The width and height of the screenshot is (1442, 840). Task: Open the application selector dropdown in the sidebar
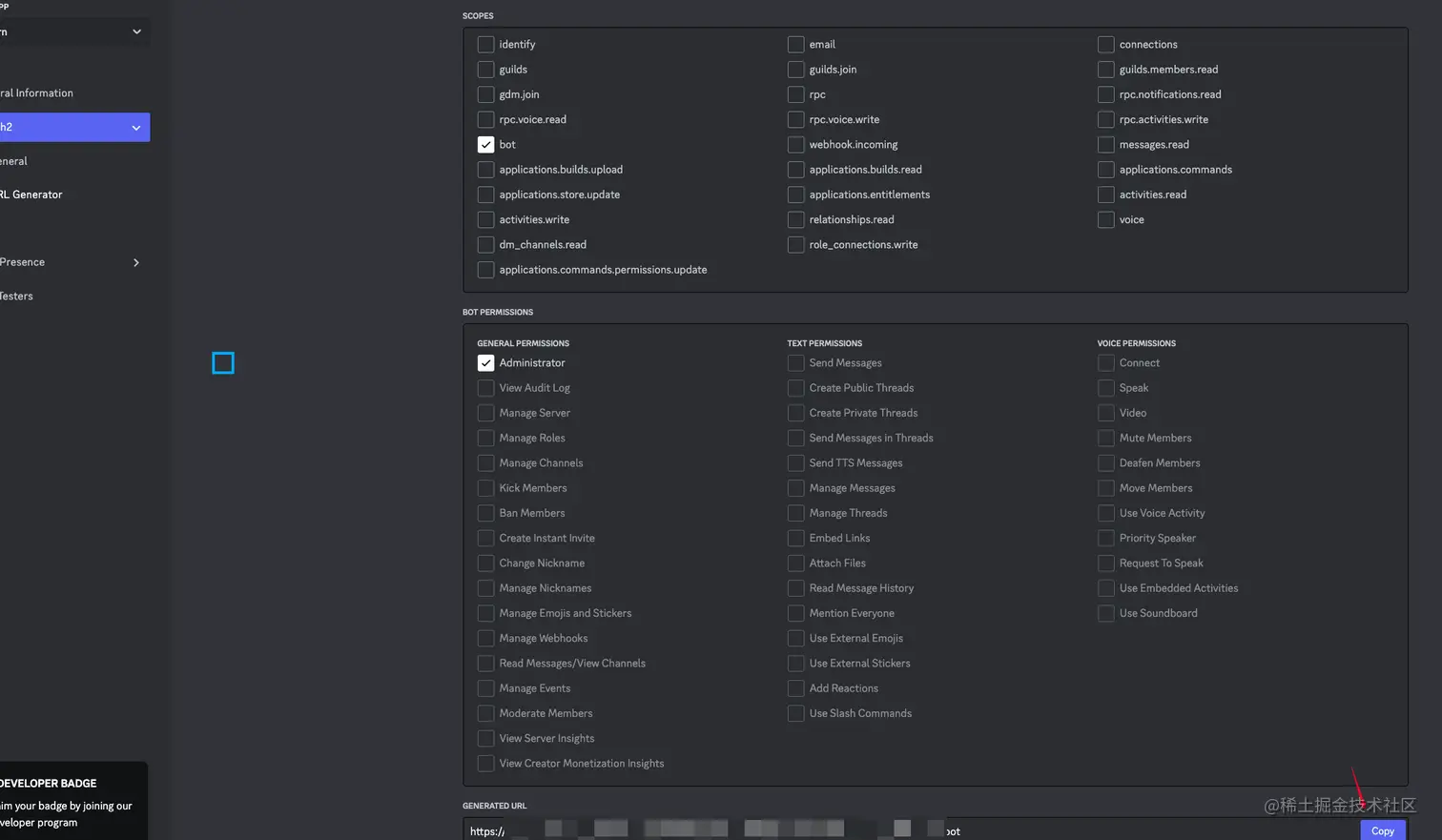[x=74, y=31]
